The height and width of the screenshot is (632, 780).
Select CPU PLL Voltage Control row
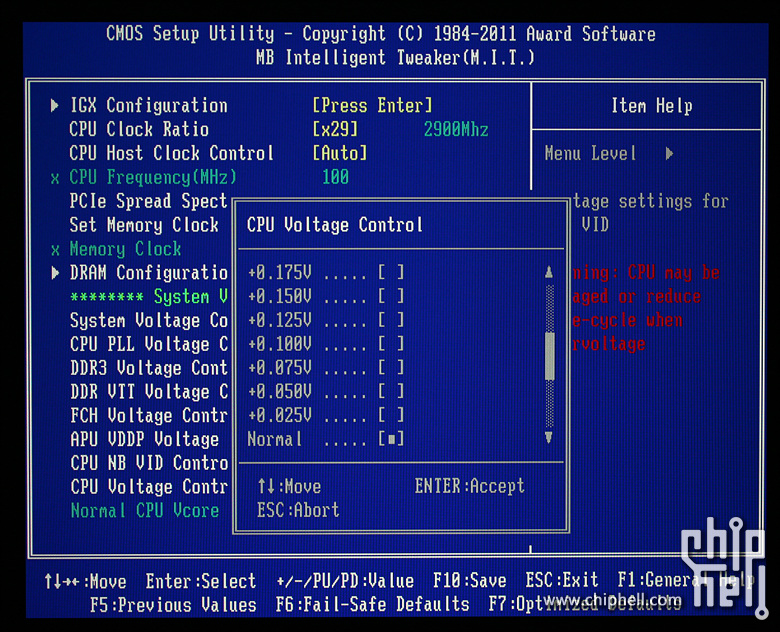coord(149,344)
